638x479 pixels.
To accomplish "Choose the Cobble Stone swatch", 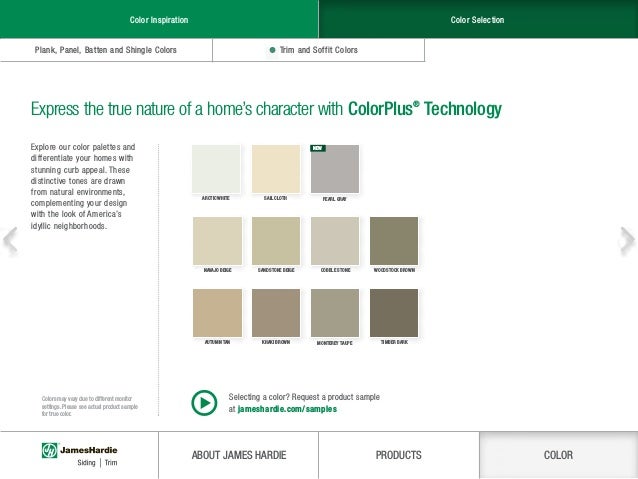I will tap(335, 241).
